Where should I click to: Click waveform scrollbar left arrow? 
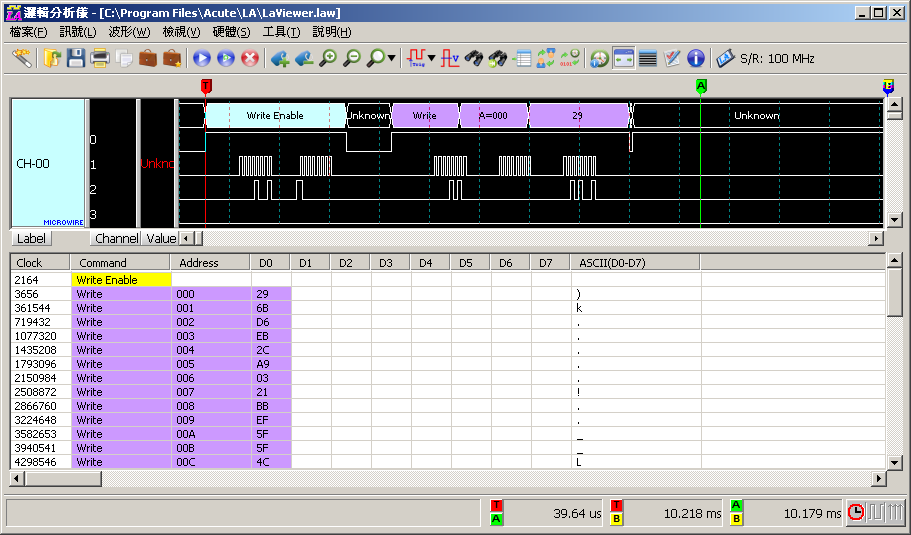(186, 238)
